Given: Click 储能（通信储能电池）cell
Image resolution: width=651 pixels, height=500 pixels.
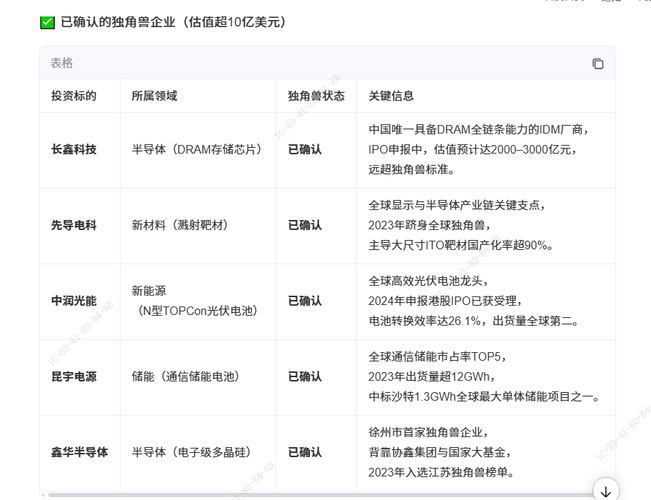Looking at the screenshot, I should pyautogui.click(x=186, y=377).
